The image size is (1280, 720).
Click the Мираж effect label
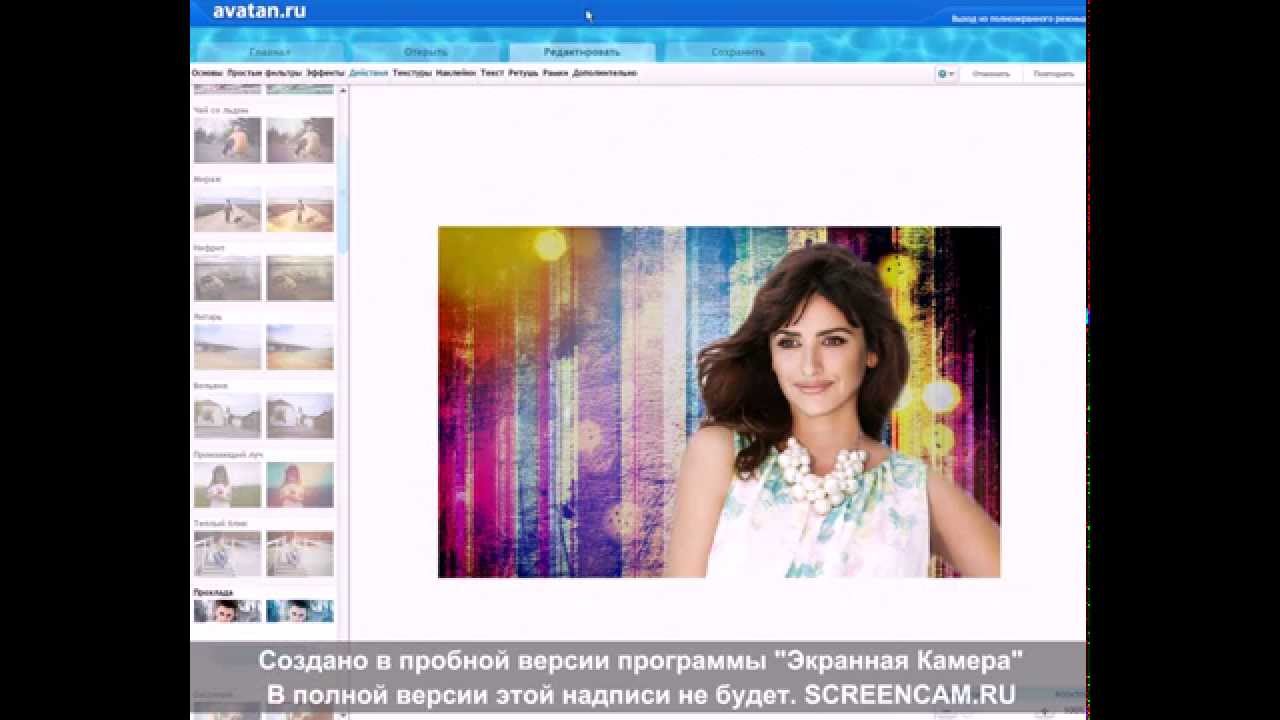pos(207,179)
